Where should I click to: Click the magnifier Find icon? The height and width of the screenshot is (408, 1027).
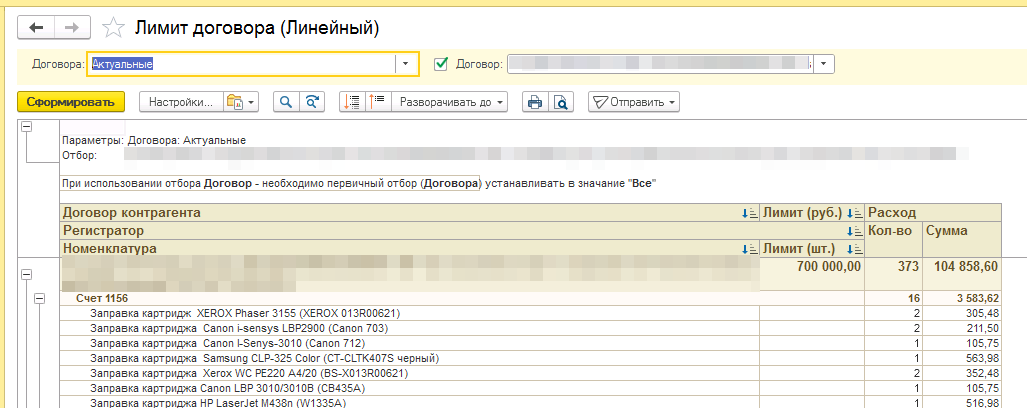[287, 102]
